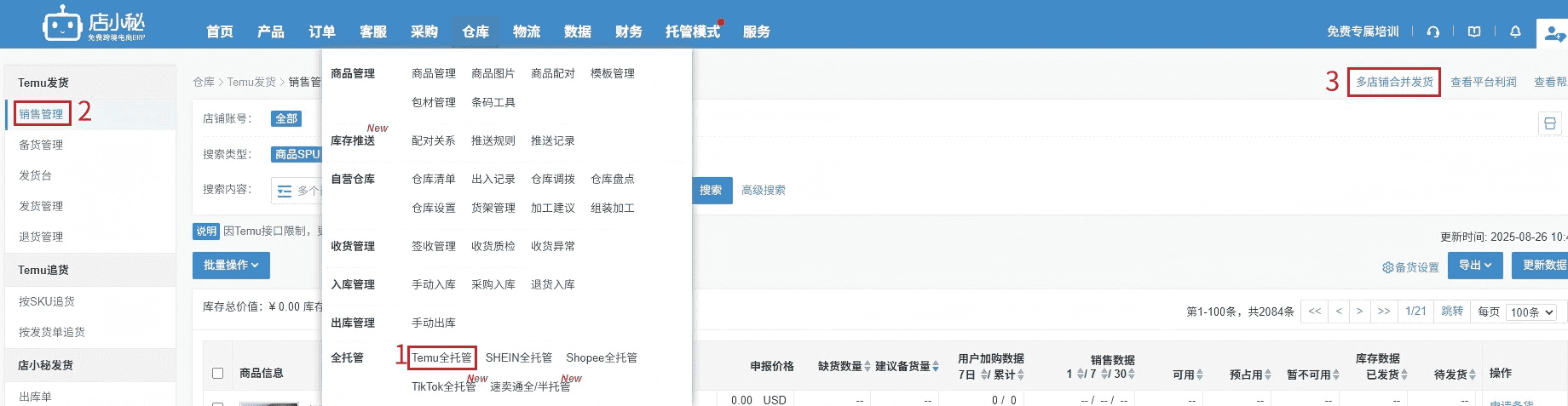Click the blue 搜索 button

coord(711,190)
